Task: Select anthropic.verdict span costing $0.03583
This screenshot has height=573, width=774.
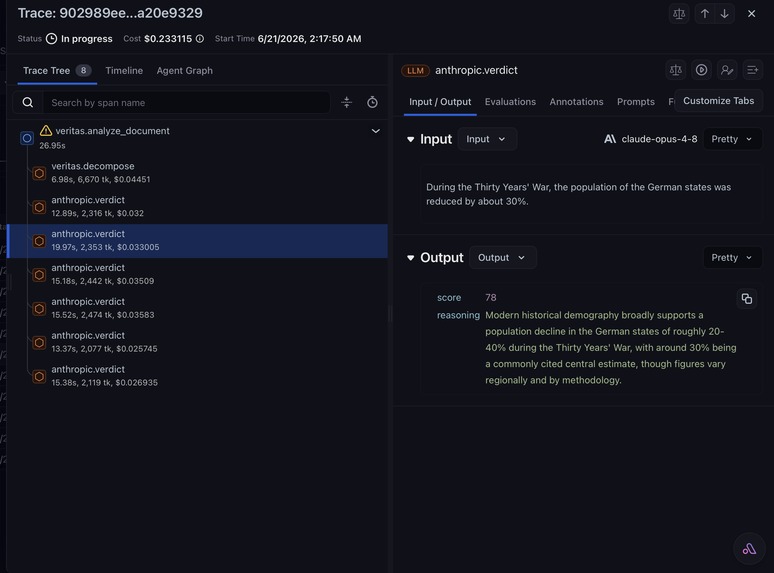Action: (x=197, y=308)
